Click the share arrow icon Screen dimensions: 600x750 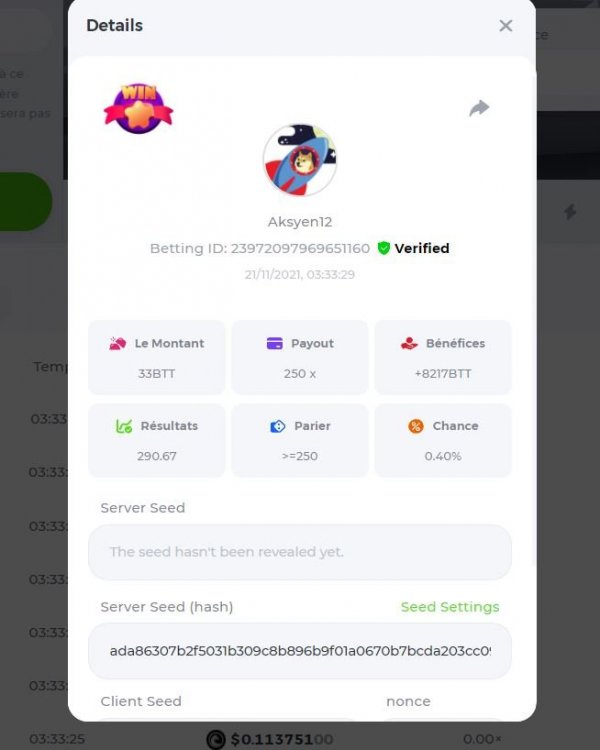[x=479, y=108]
